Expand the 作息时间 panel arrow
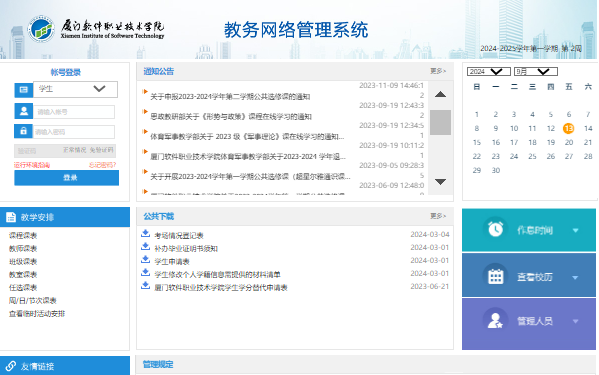The width and height of the screenshot is (599, 375). coord(575,230)
